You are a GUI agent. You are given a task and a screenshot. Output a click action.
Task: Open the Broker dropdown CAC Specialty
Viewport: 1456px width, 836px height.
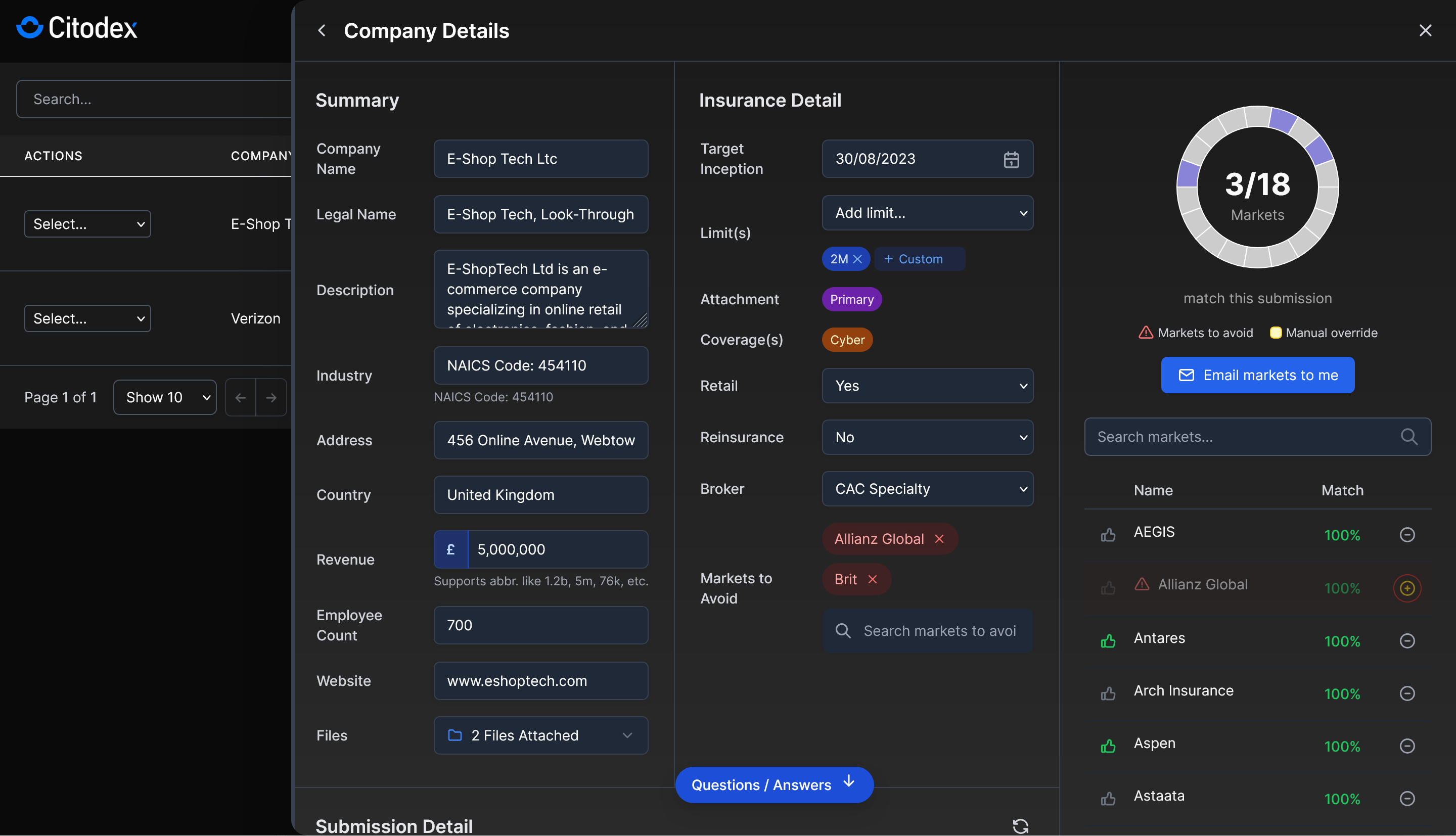927,489
